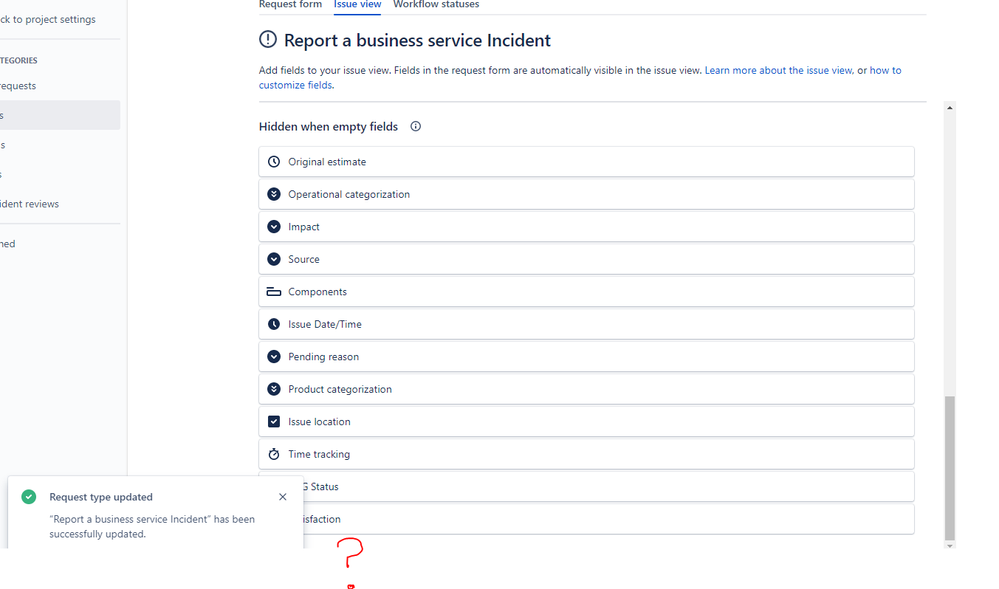The image size is (999, 589).
Task: Click the green success checkmark in notification
Action: (x=29, y=497)
